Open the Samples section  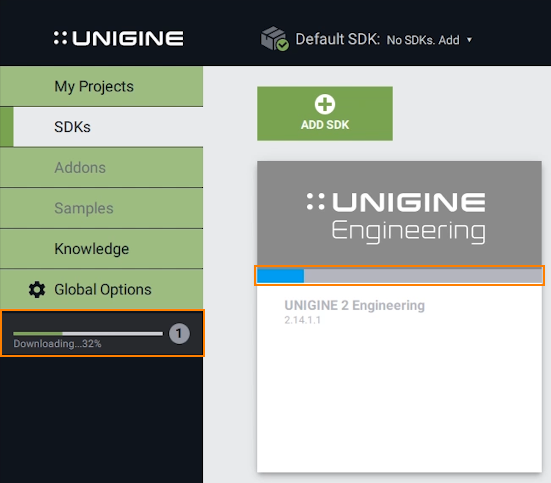(x=102, y=208)
